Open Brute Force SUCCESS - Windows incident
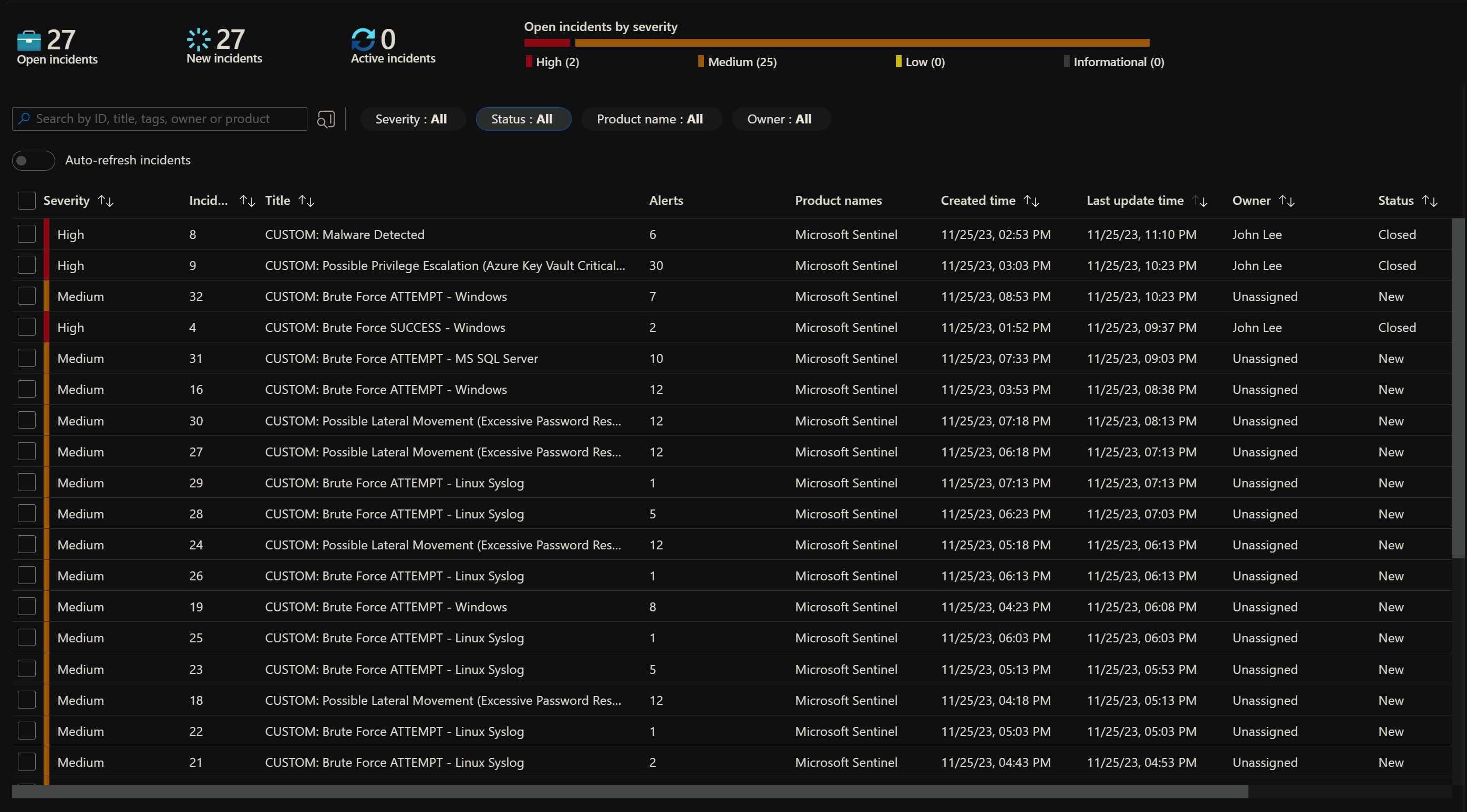Viewport: 1467px width, 812px height. [x=385, y=327]
